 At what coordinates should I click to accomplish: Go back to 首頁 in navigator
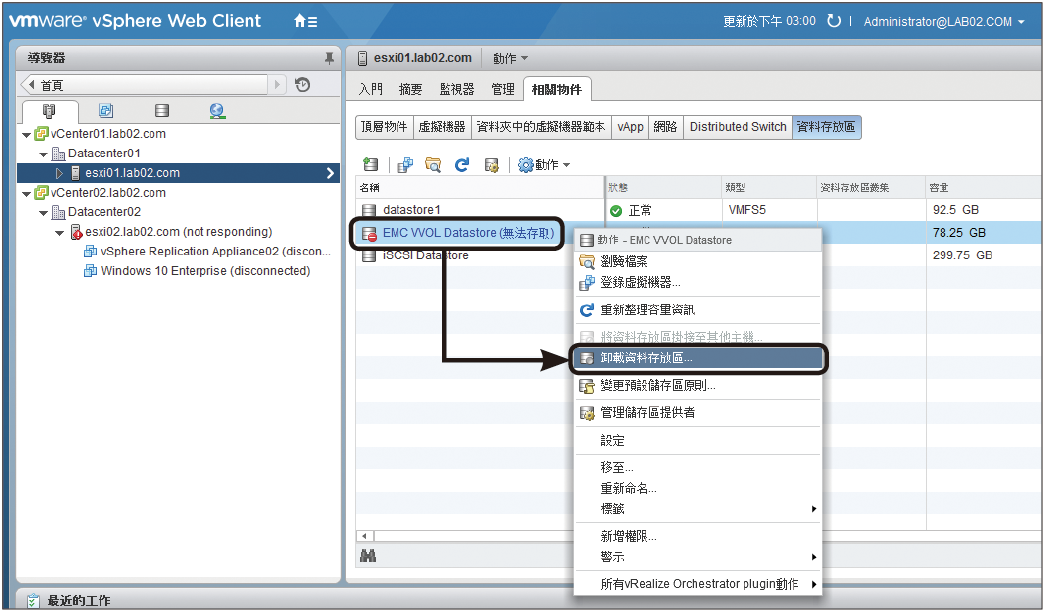click(x=144, y=85)
